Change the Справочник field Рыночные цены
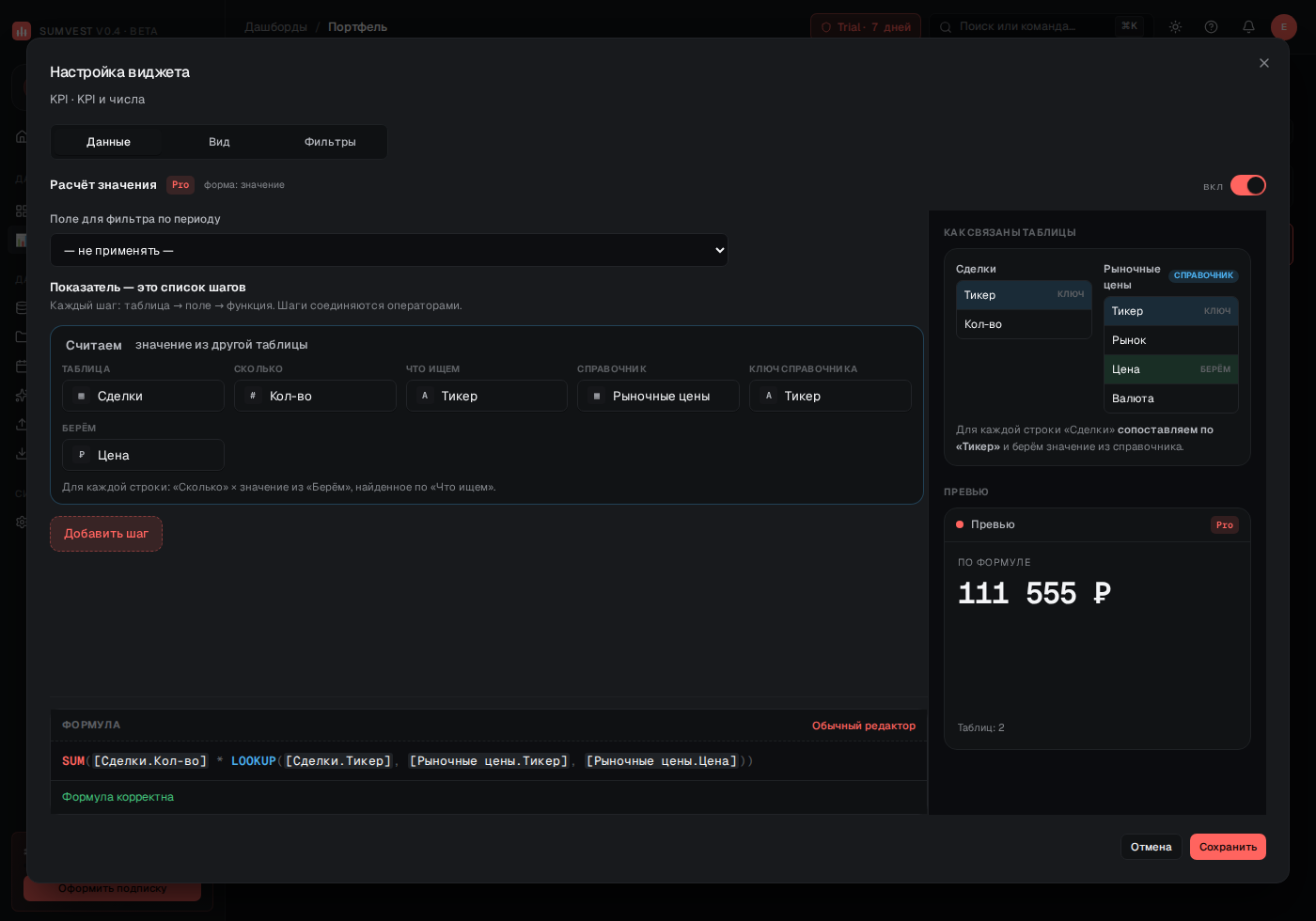The height and width of the screenshot is (921, 1316). click(x=658, y=396)
